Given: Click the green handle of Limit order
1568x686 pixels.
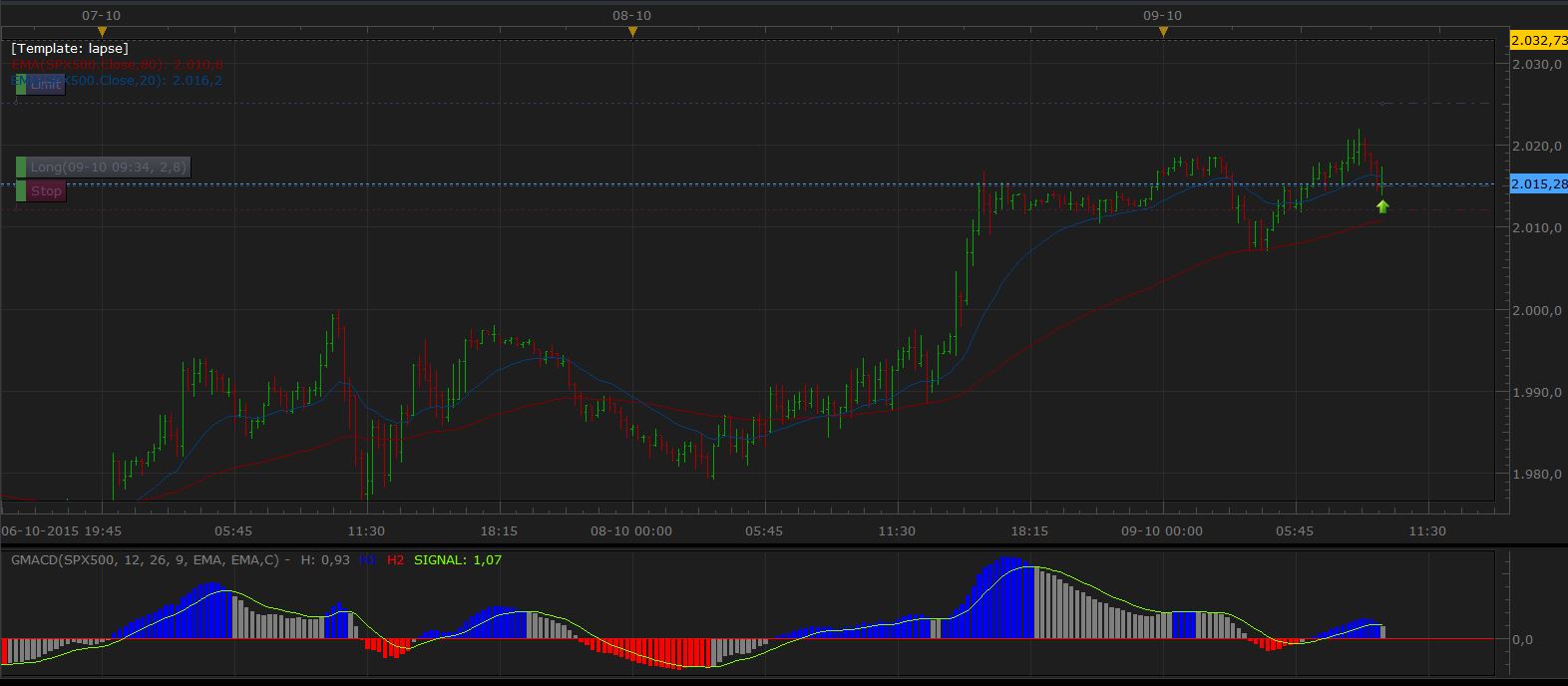Looking at the screenshot, I should [x=21, y=85].
